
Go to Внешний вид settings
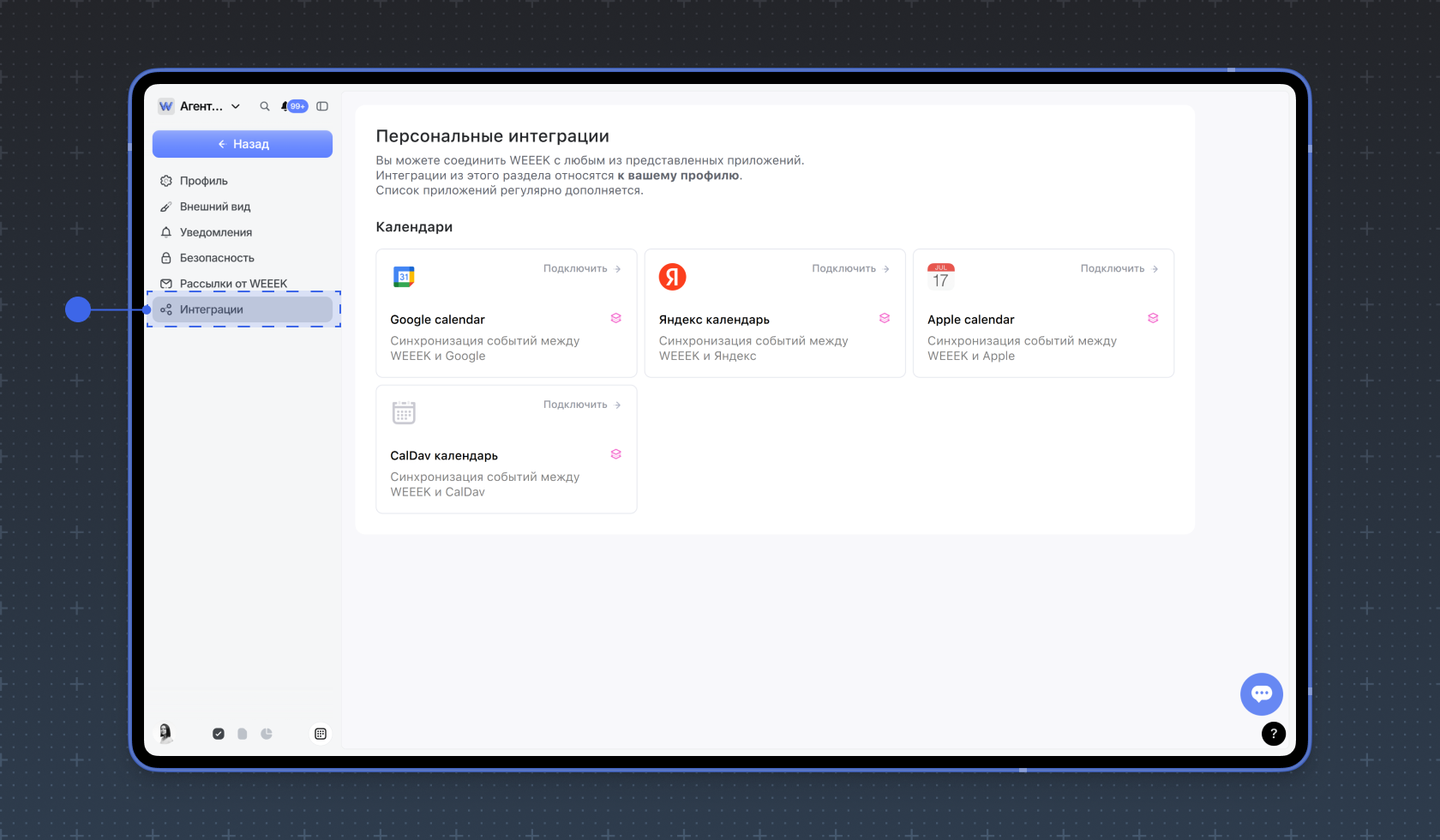[x=214, y=207]
